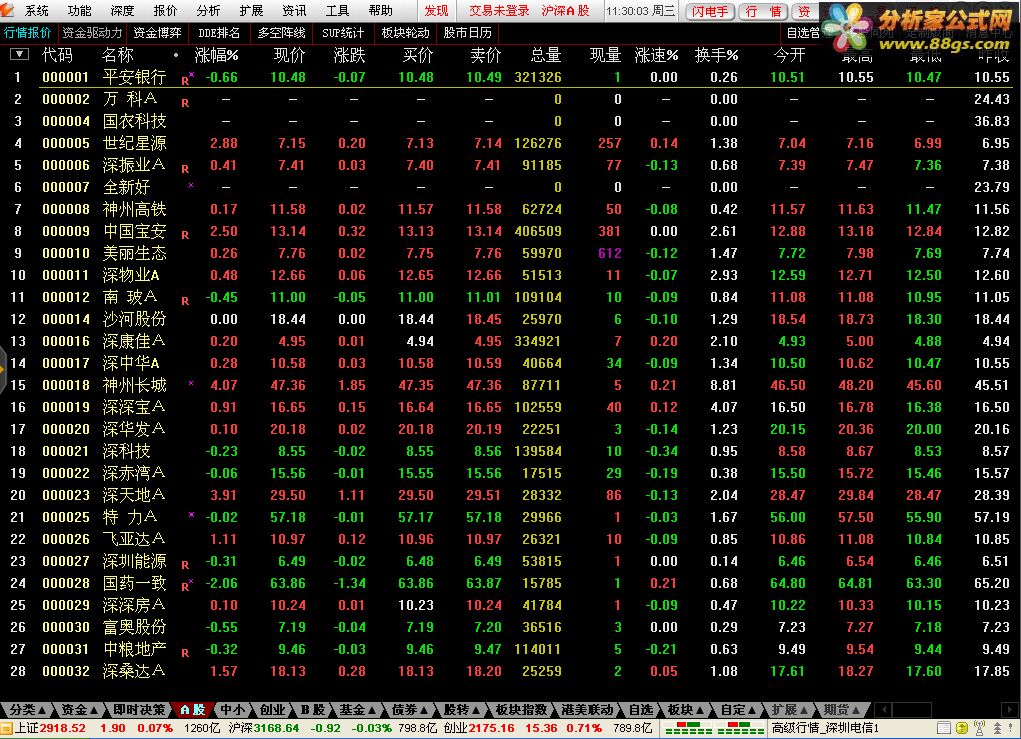
Task: Click stock code 000032
Action: [x=66, y=671]
